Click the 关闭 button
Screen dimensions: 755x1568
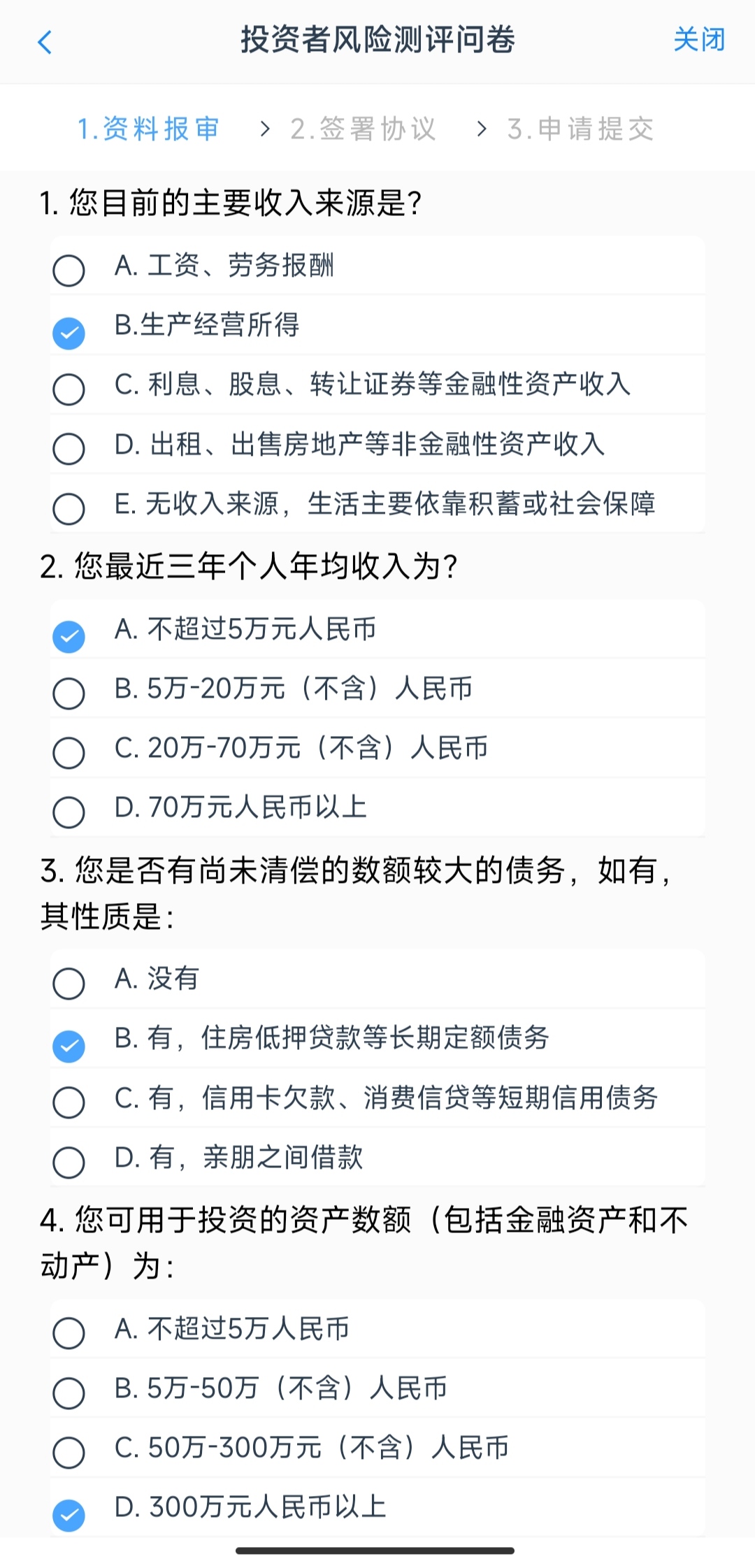[698, 40]
